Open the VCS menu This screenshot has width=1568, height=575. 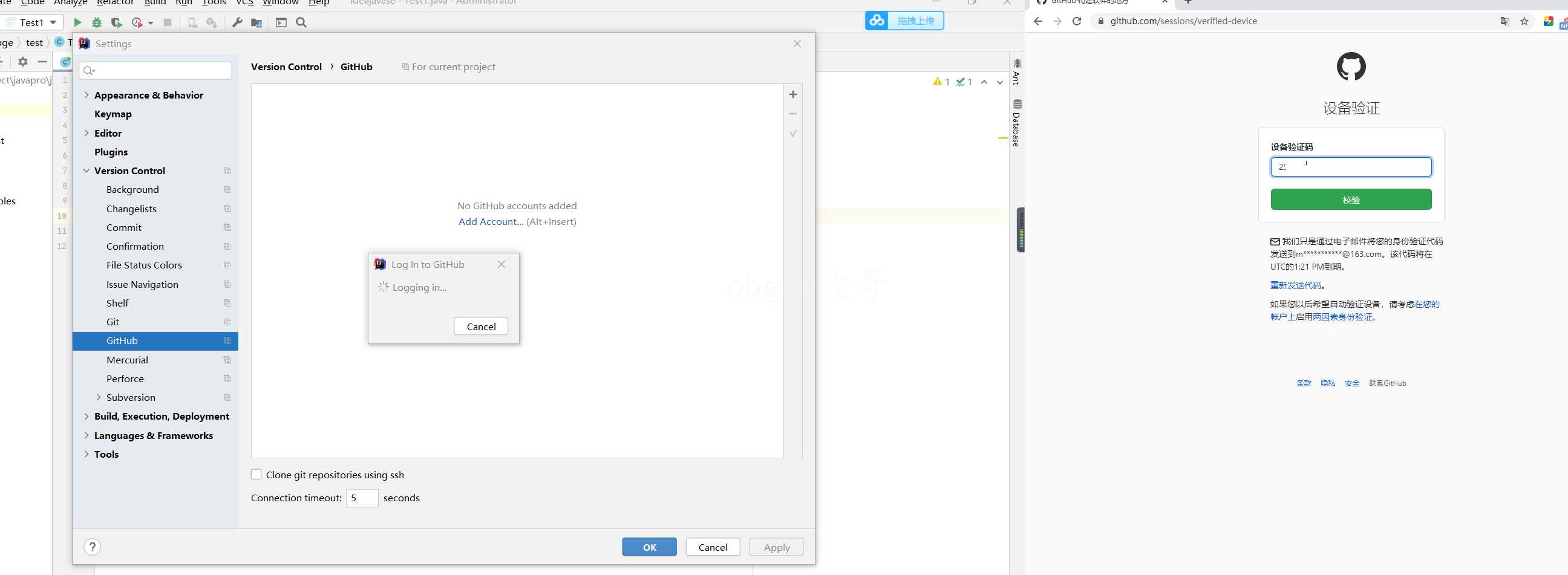pos(244,2)
